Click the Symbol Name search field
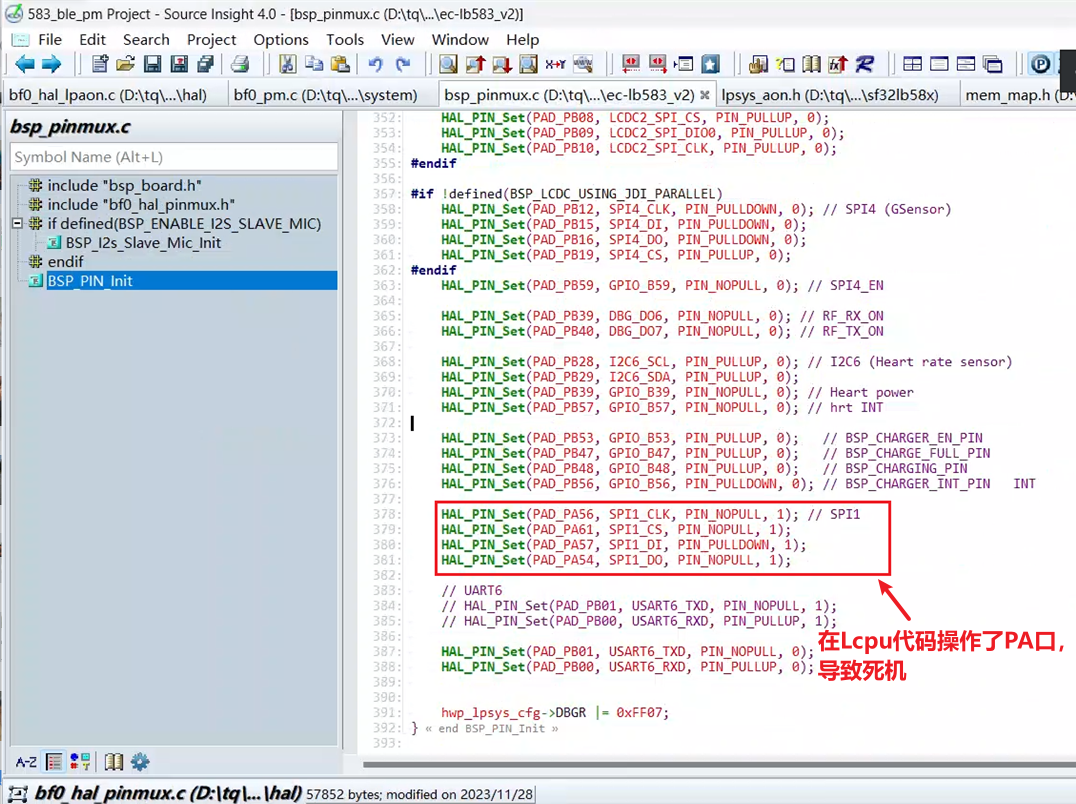This screenshot has height=804, width=1076. click(174, 157)
